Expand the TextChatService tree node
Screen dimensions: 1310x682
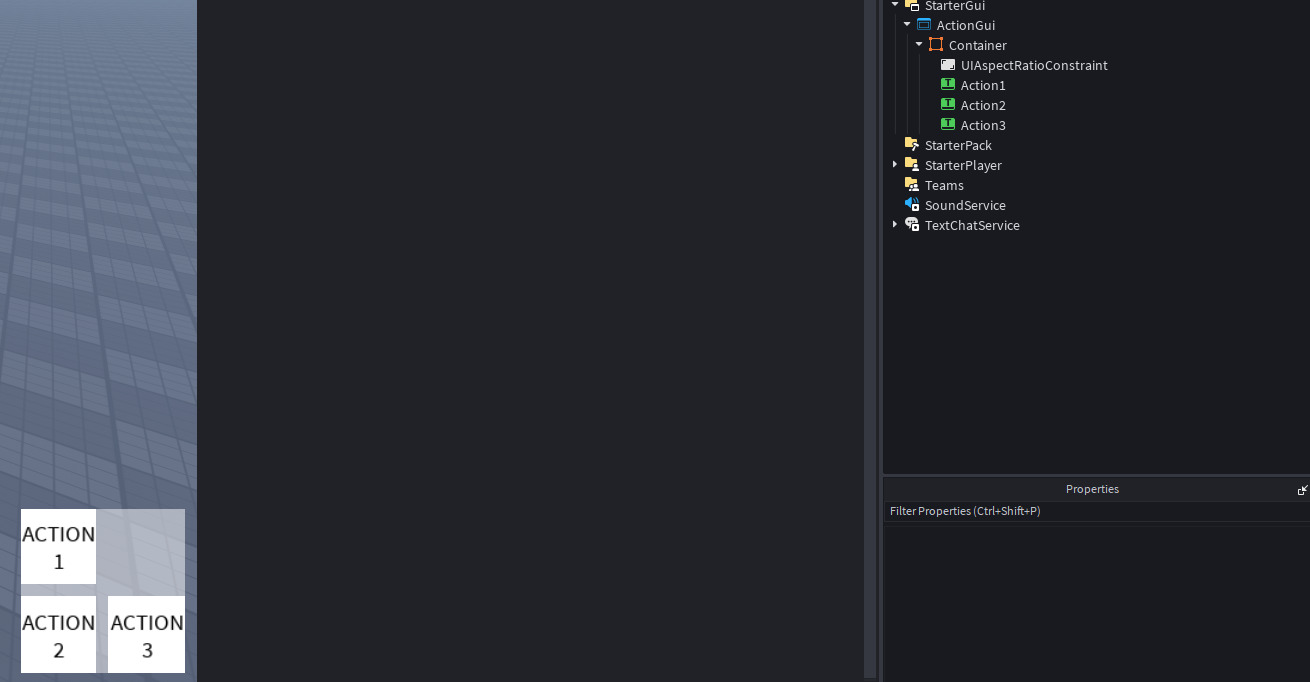(895, 225)
